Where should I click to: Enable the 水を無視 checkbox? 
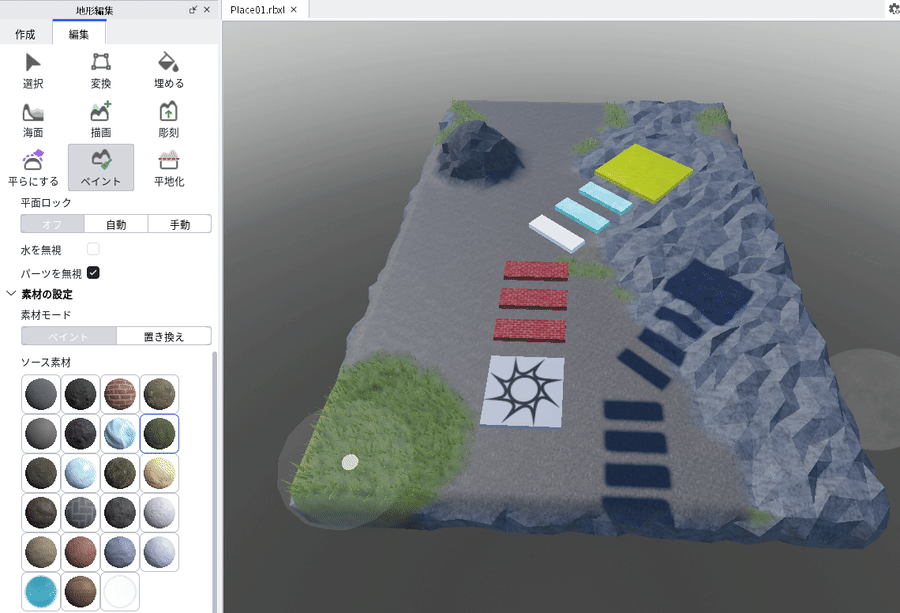click(93, 249)
